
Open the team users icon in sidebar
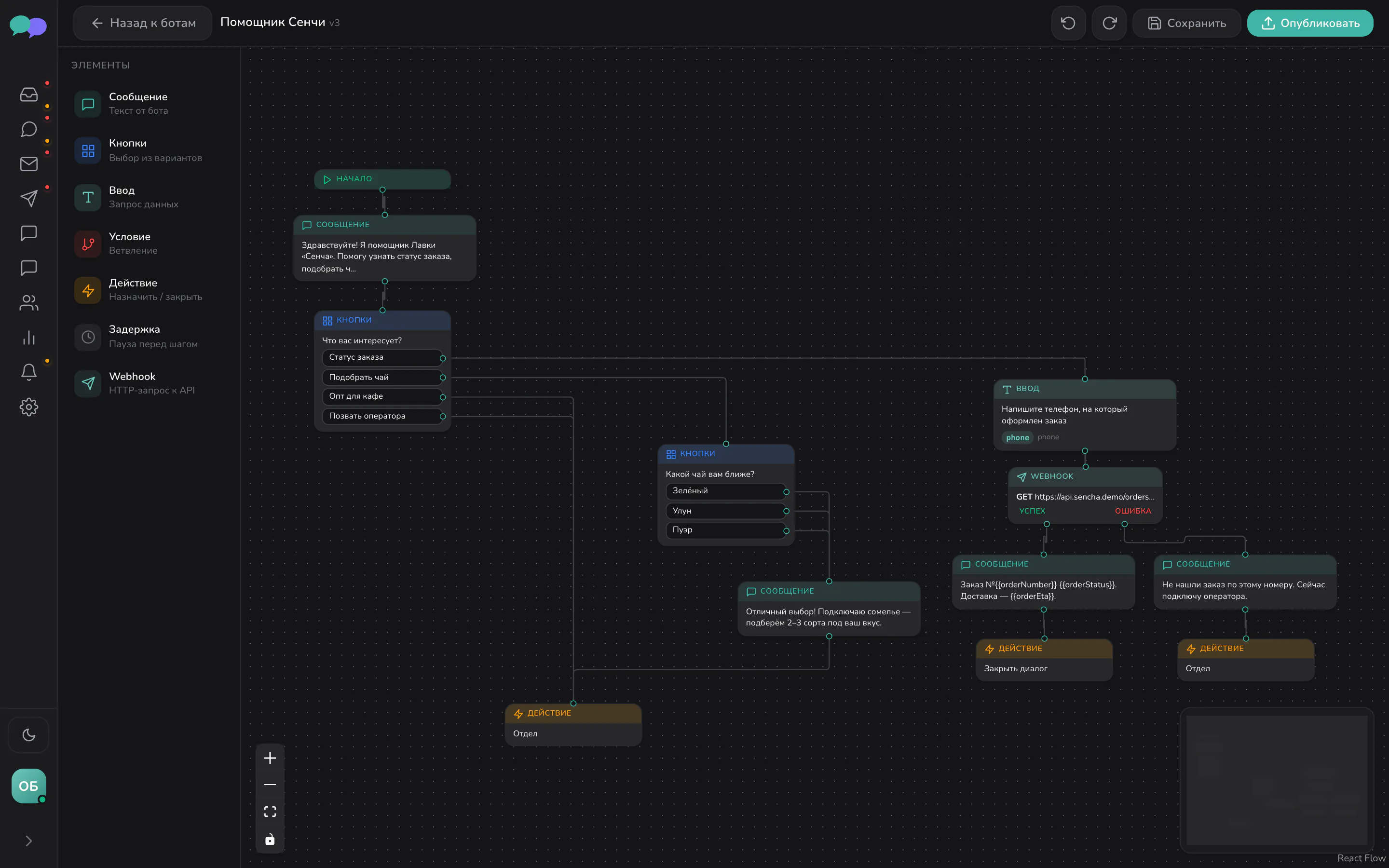pos(29,303)
